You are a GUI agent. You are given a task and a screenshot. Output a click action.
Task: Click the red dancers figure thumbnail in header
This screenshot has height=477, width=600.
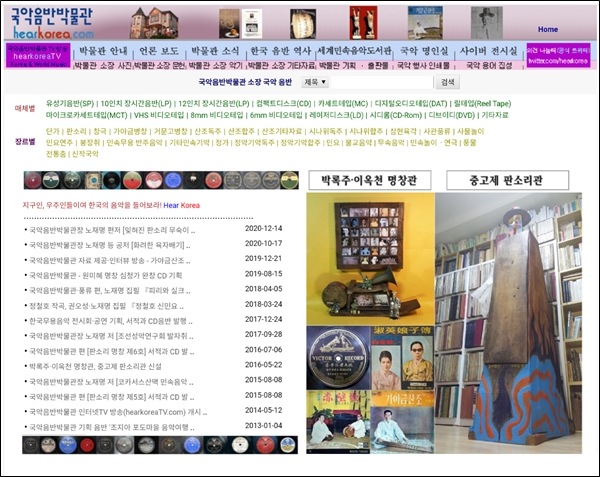click(363, 23)
